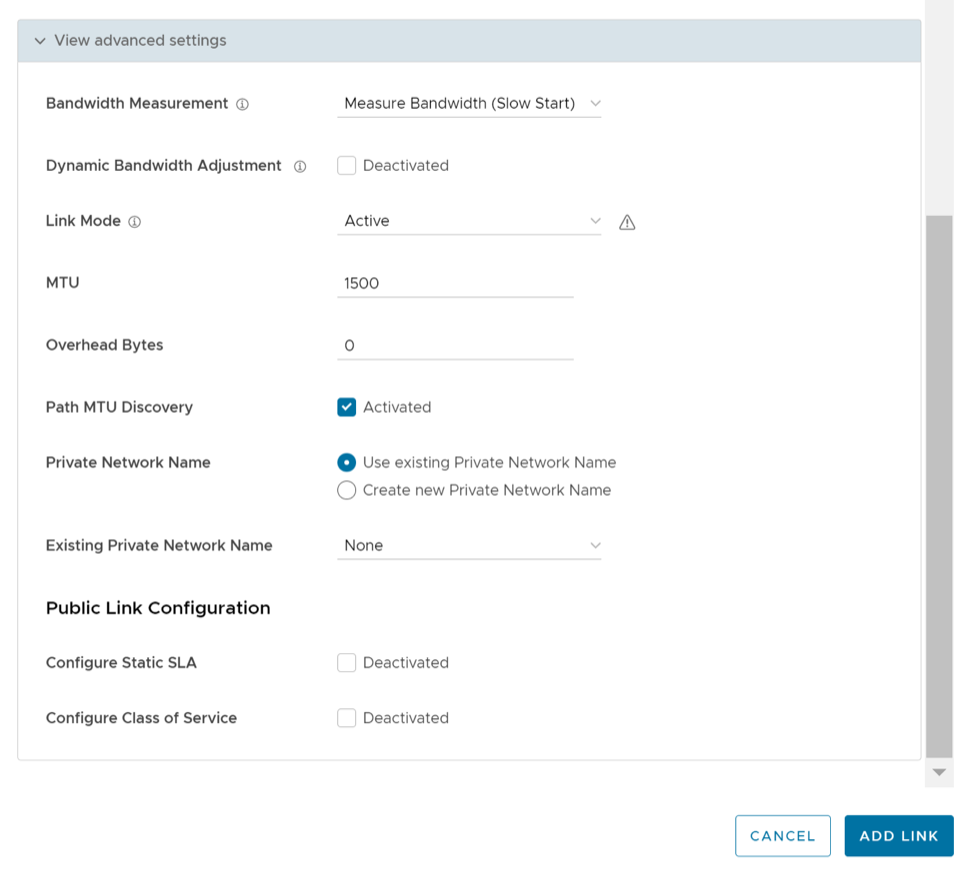Click the MTU input field
This screenshot has height=869, width=972.
point(455,283)
